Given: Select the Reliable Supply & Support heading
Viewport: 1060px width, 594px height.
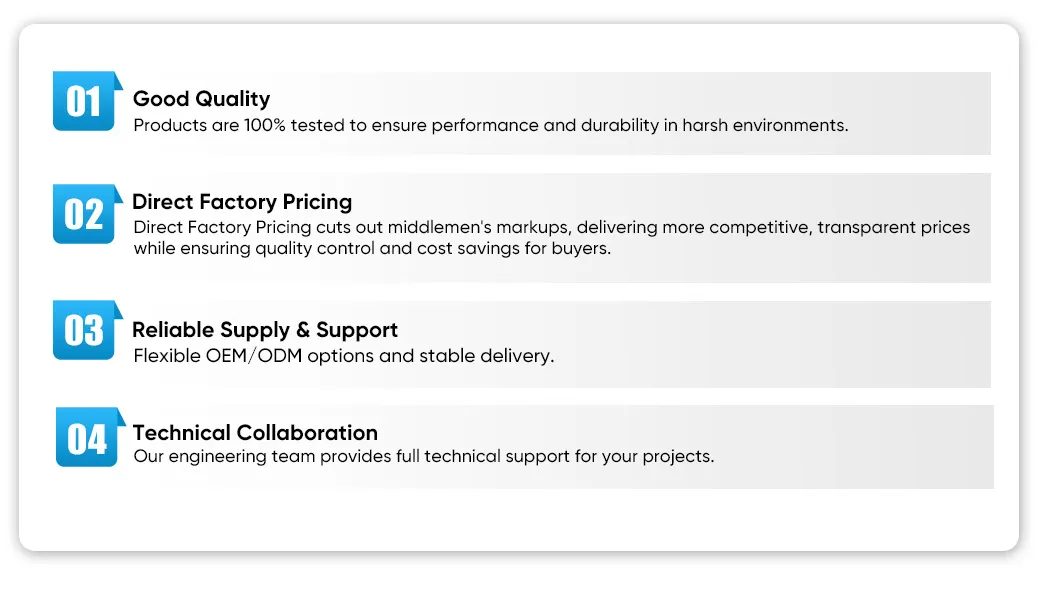Looking at the screenshot, I should (265, 330).
